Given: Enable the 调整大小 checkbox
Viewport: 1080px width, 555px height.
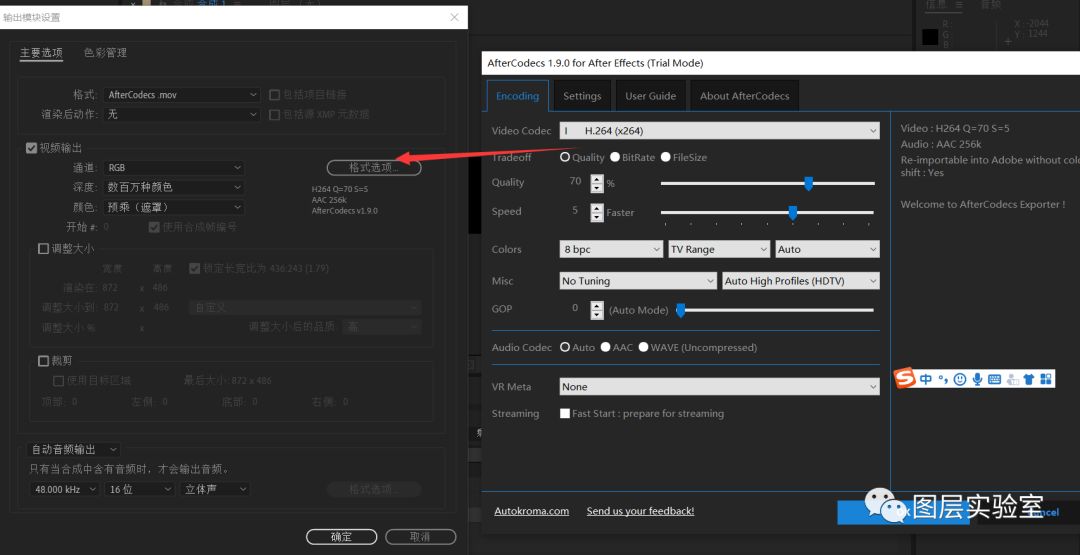Looking at the screenshot, I should 43,249.
